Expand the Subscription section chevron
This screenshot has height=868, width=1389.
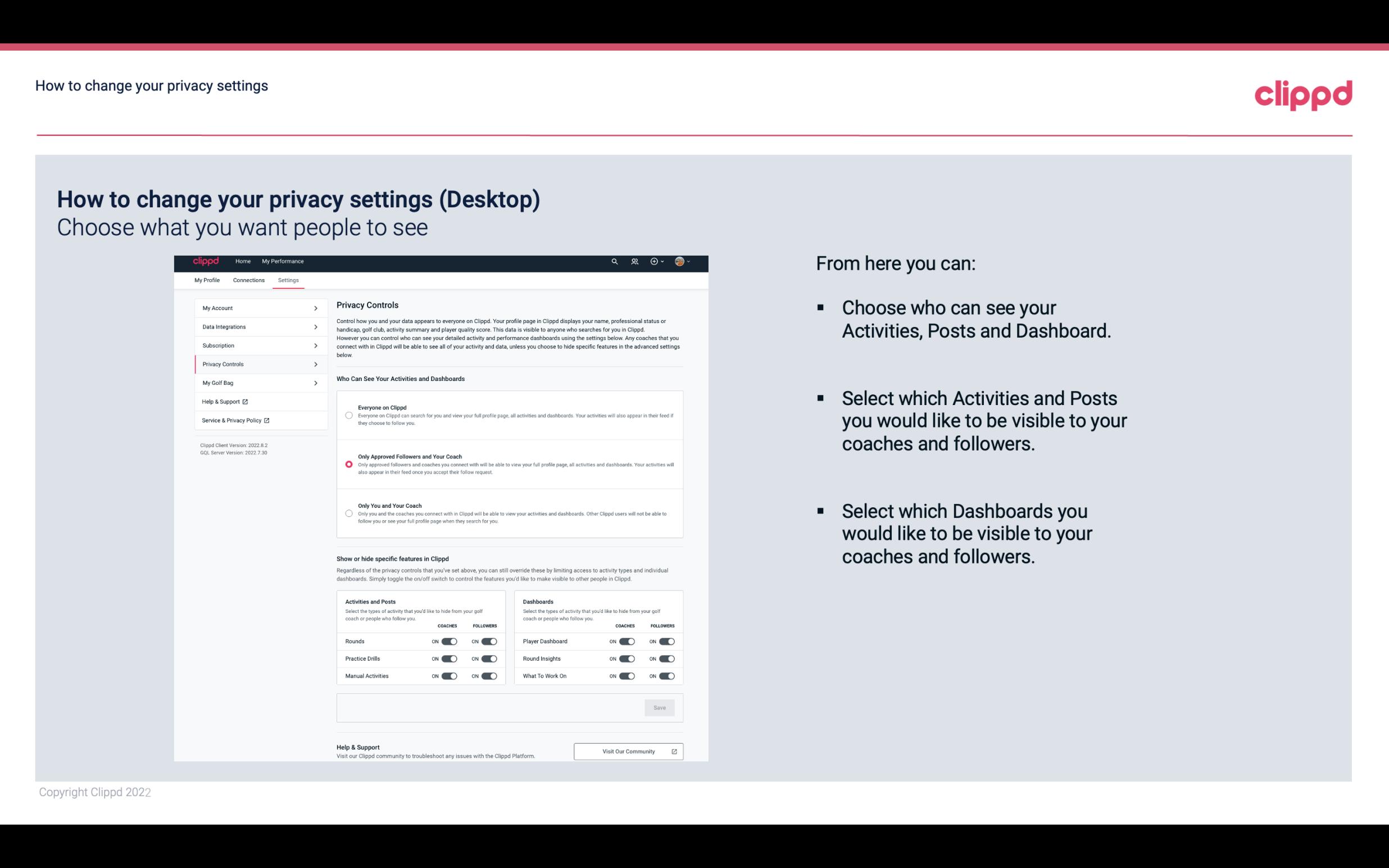(314, 345)
